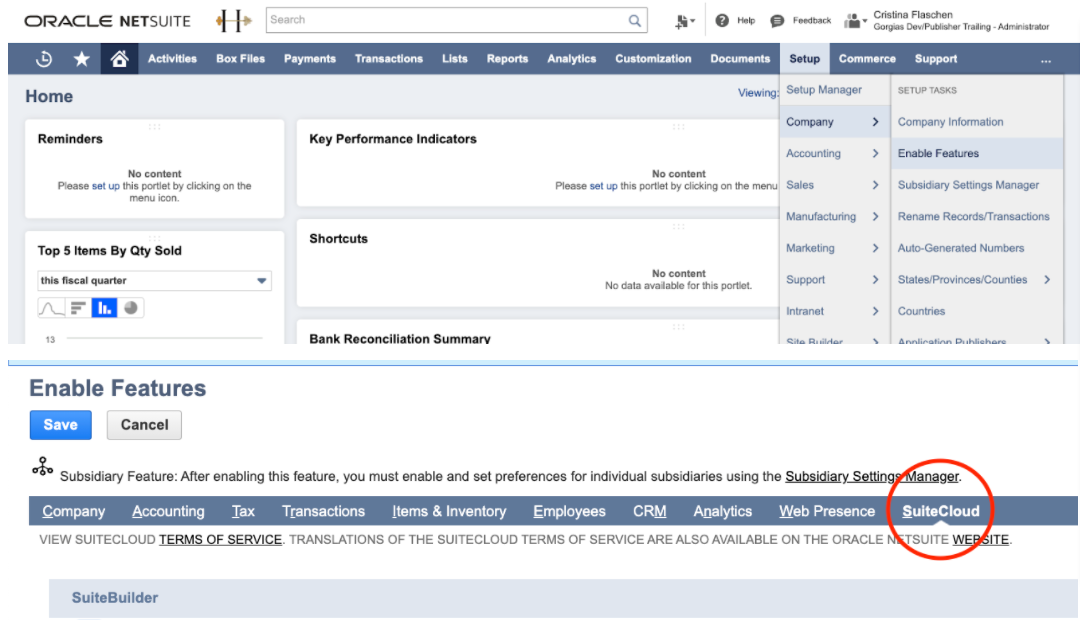This screenshot has height=620, width=1080.
Task: Open the Activities menu
Action: click(172, 59)
